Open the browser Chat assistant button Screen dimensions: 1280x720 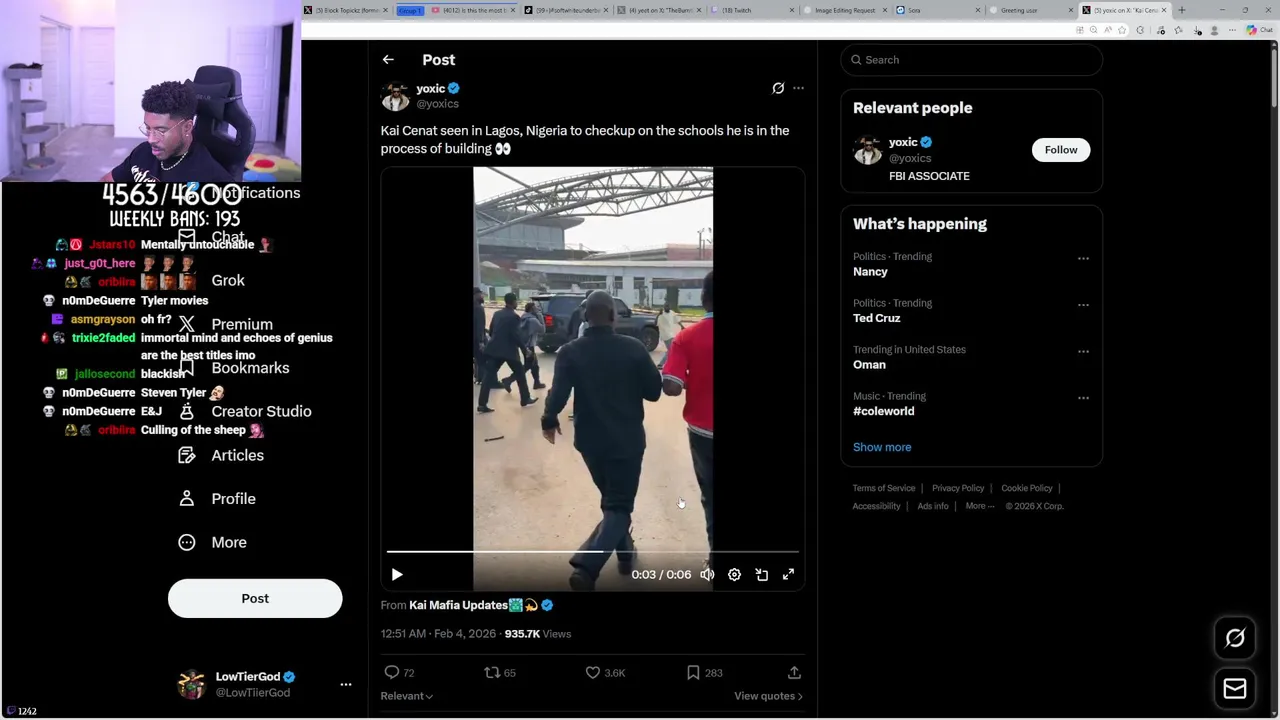[x=1259, y=30]
